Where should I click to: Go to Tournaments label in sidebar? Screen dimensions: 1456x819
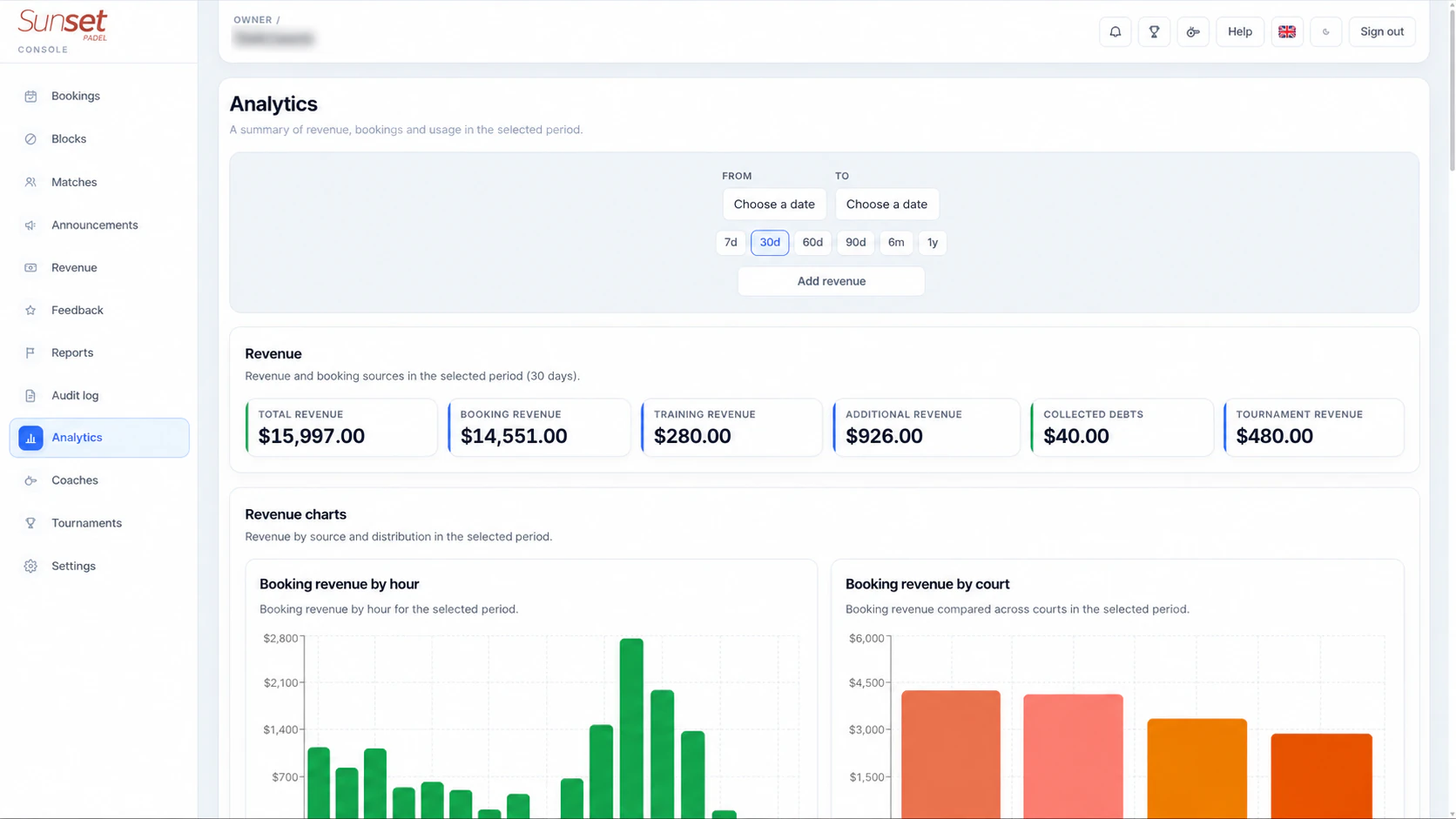point(86,523)
